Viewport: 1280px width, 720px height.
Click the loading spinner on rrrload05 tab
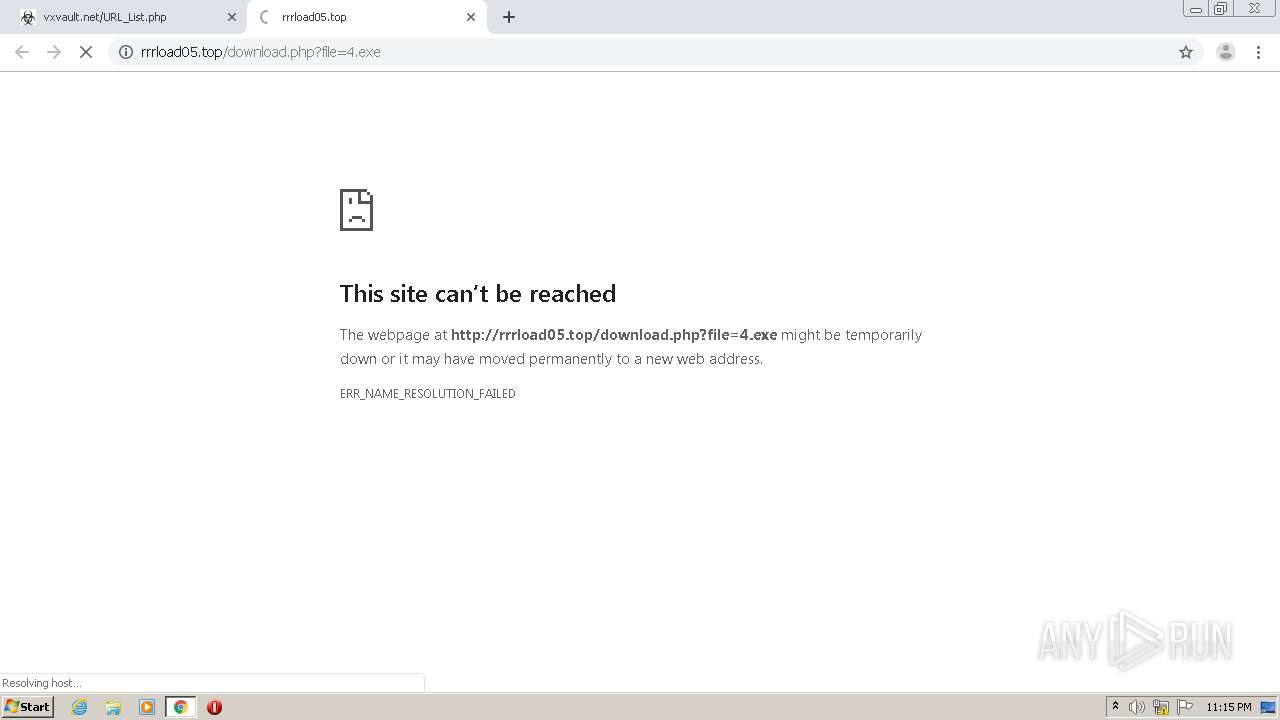point(265,17)
